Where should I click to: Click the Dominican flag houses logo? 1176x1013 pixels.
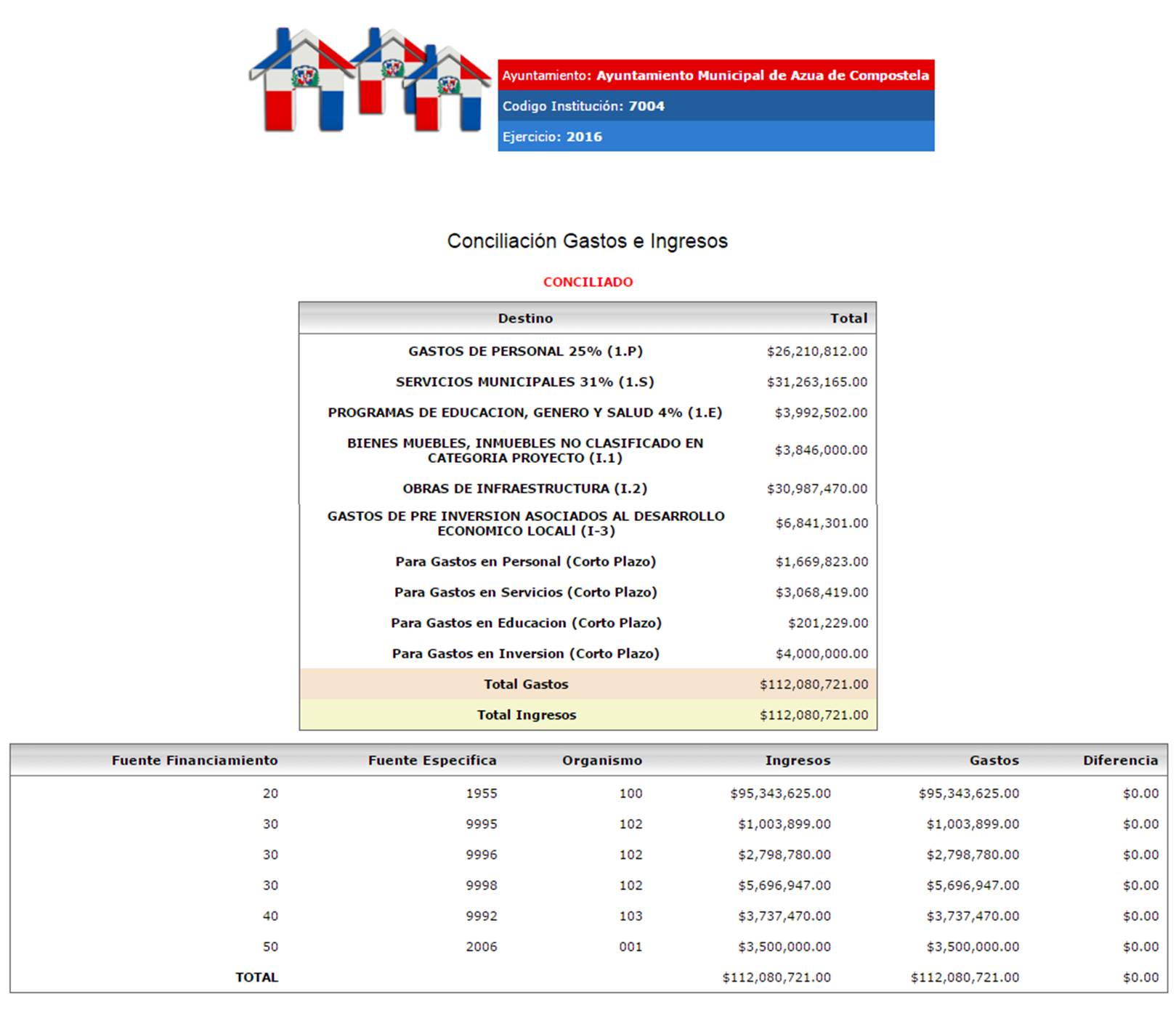369,80
